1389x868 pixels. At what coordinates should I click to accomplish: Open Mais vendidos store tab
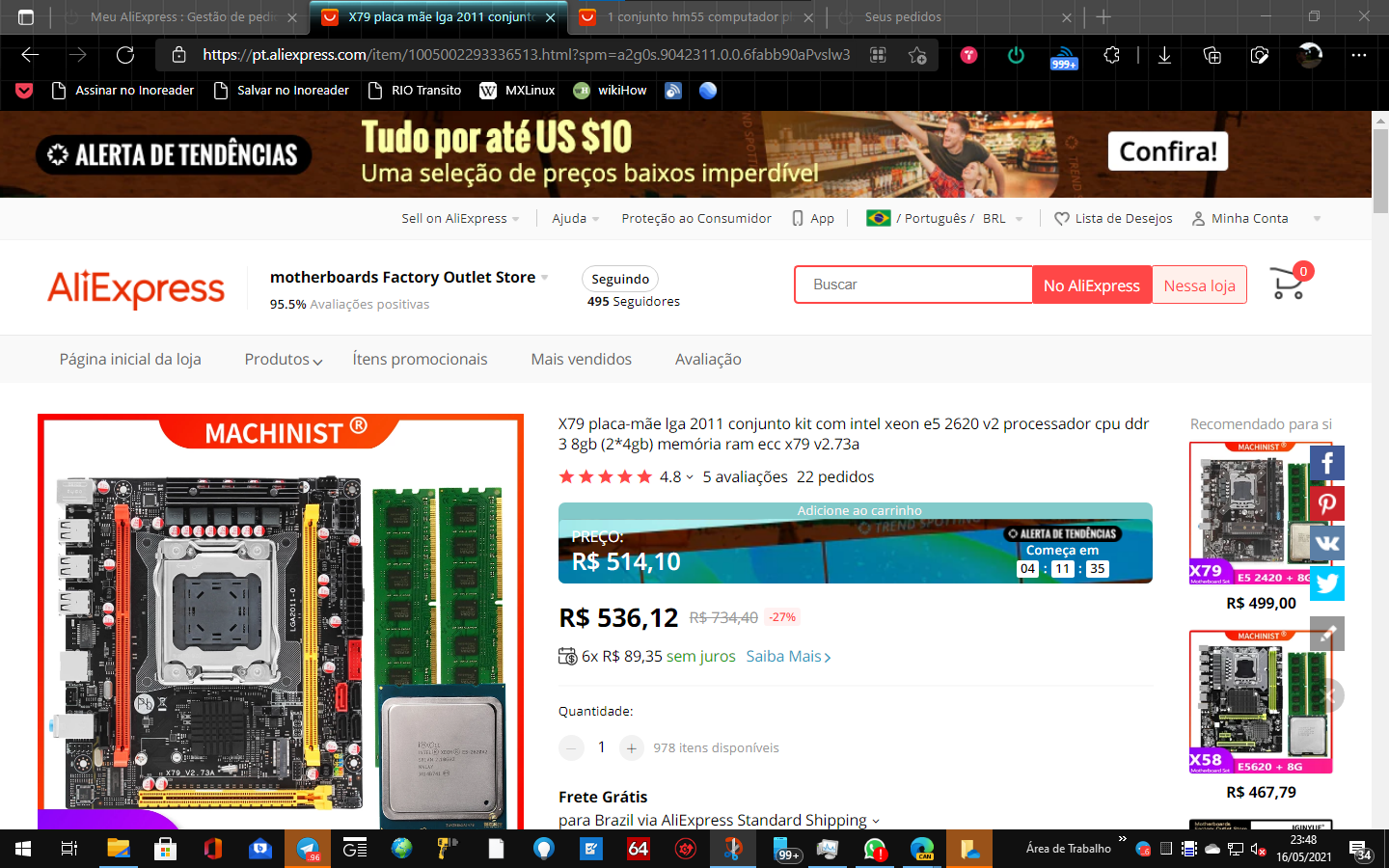pyautogui.click(x=581, y=360)
